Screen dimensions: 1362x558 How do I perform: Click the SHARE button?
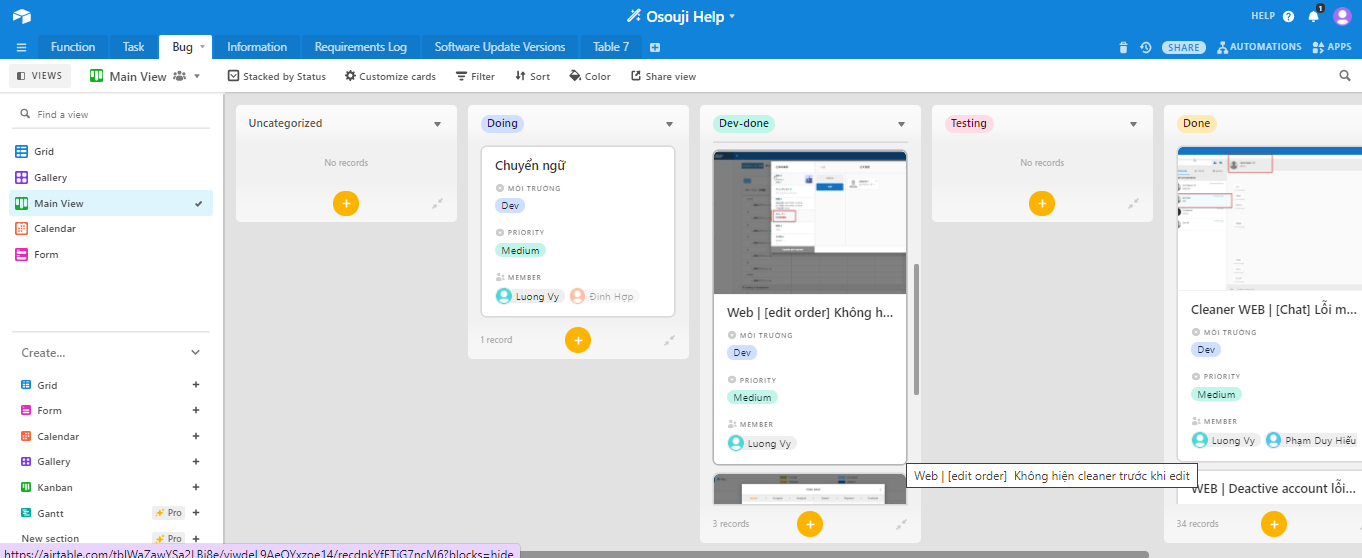[1184, 47]
